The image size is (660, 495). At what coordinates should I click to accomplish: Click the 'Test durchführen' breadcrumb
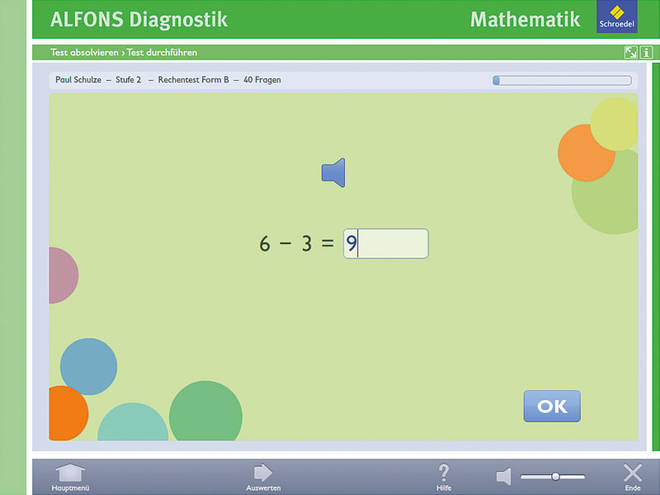[162, 53]
